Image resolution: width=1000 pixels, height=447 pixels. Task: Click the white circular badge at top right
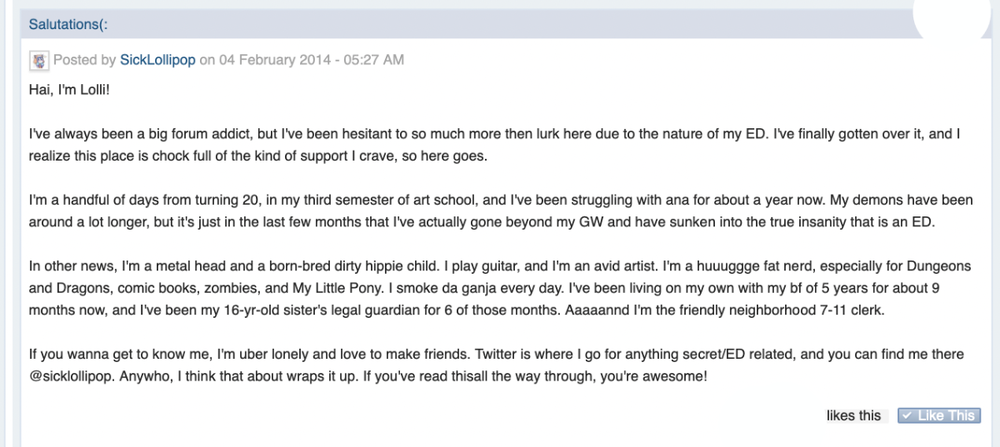pos(953,16)
